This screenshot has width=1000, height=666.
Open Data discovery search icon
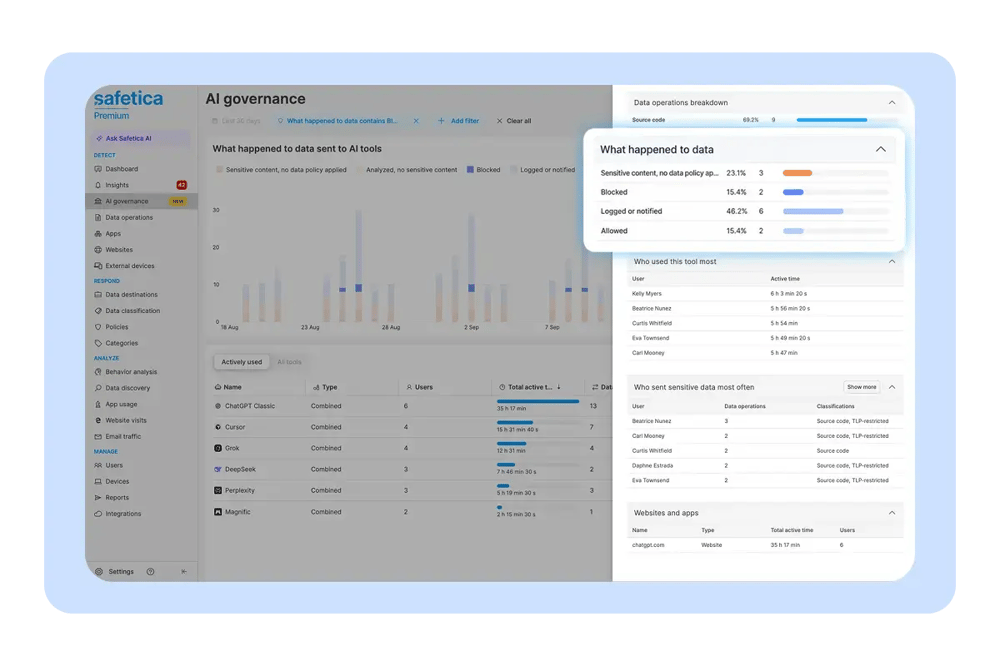tap(98, 388)
